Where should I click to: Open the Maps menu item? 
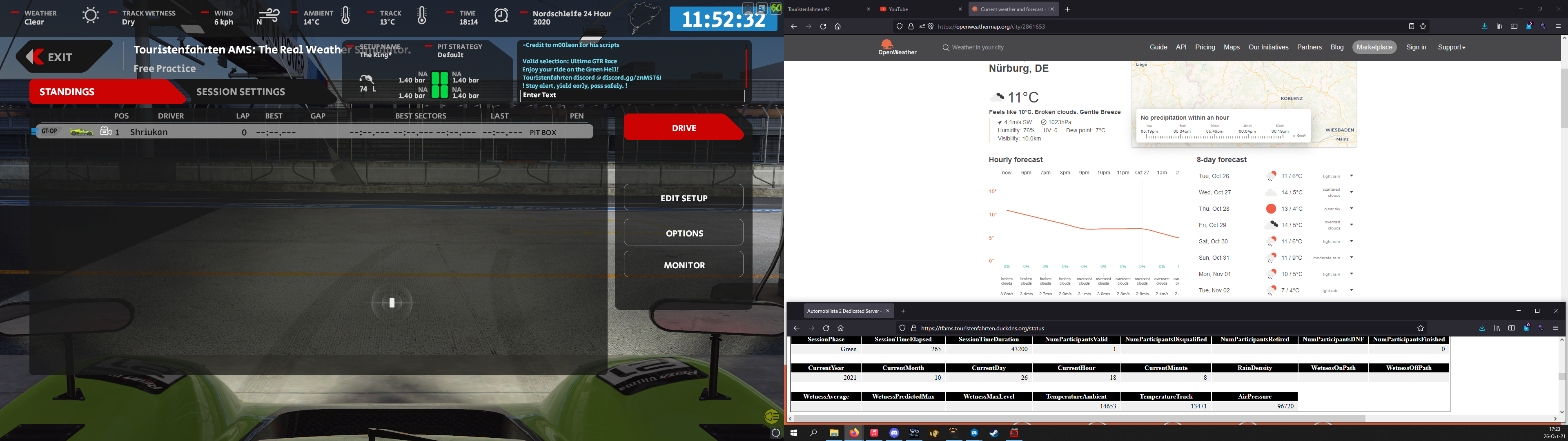pyautogui.click(x=1232, y=47)
